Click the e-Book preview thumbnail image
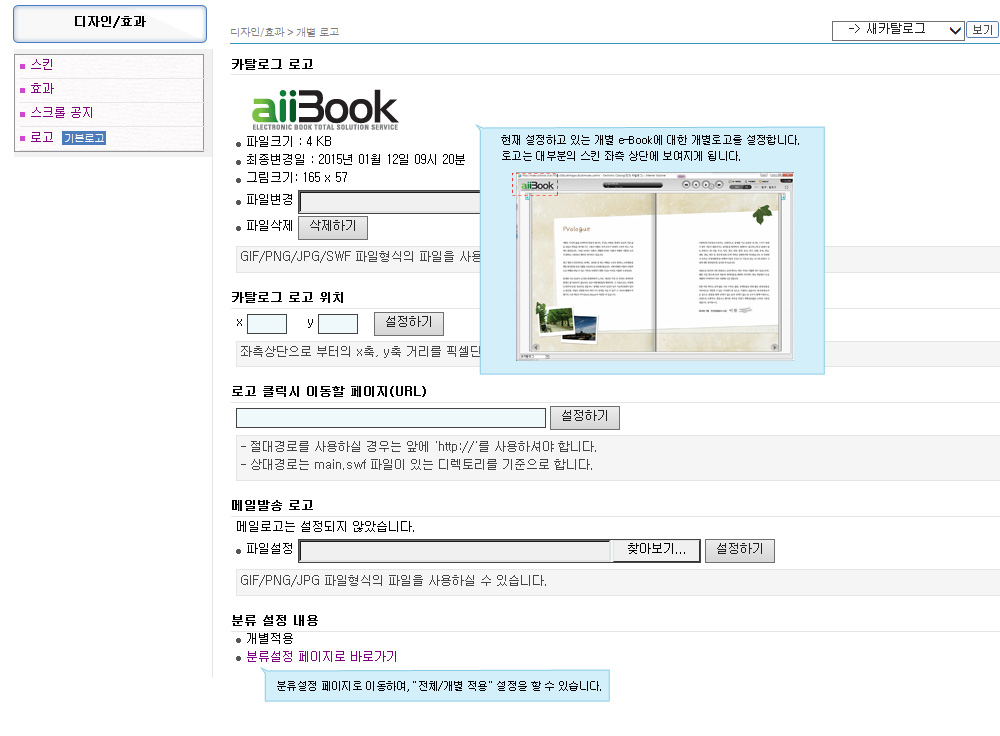Image resolution: width=1000 pixels, height=736 pixels. (x=652, y=266)
